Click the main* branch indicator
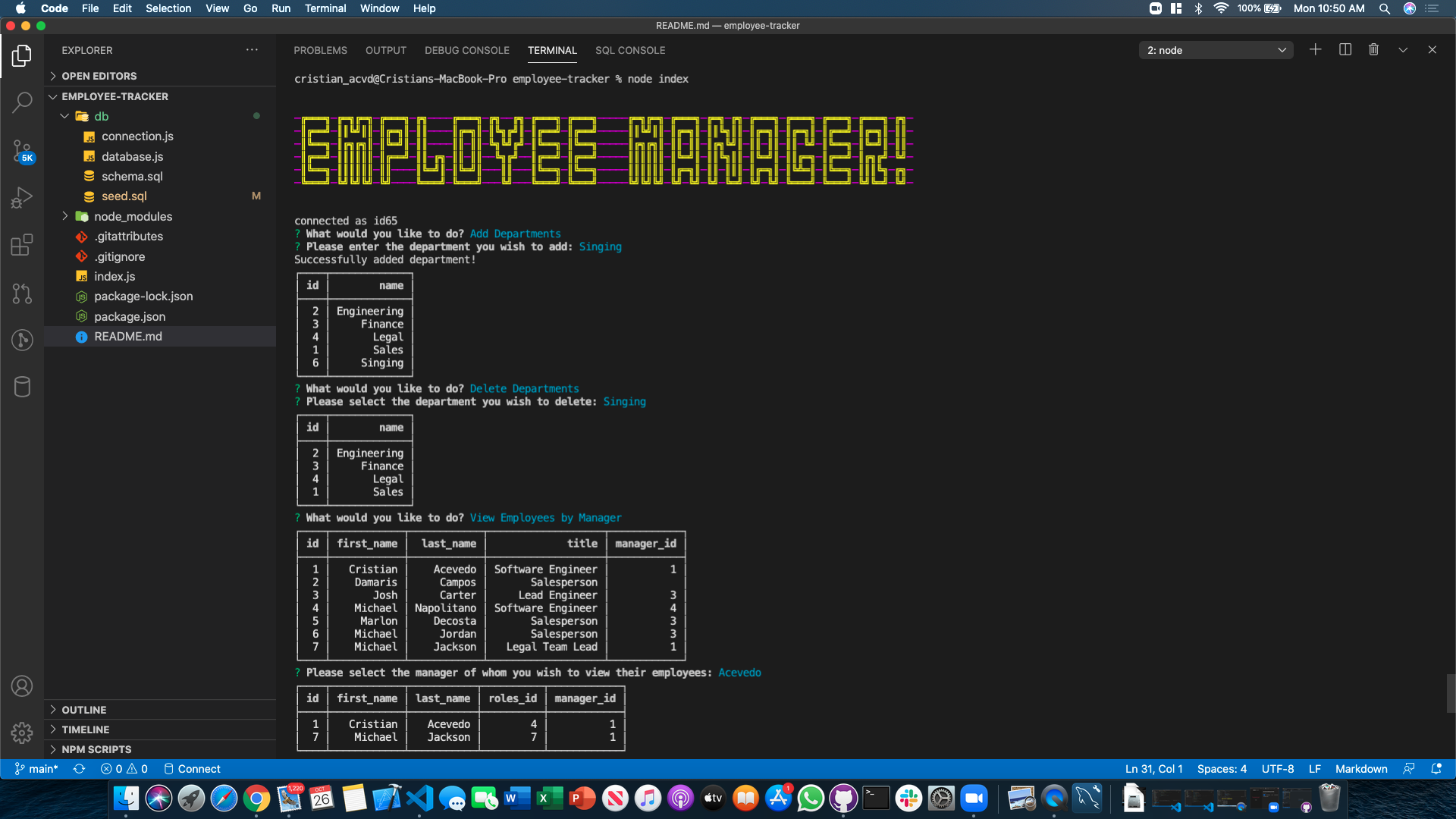1456x819 pixels. (x=36, y=769)
